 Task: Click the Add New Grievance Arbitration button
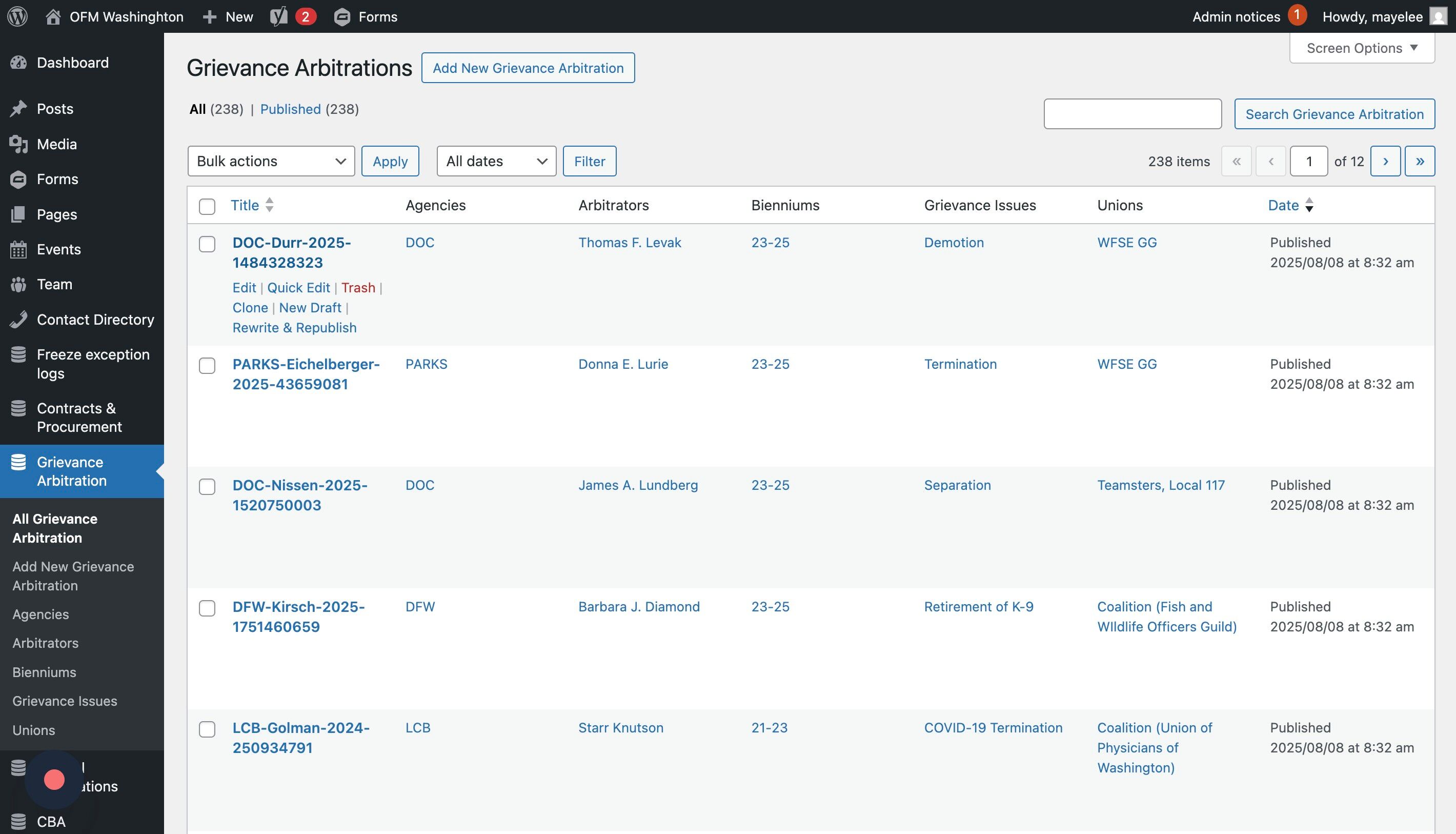(528, 68)
